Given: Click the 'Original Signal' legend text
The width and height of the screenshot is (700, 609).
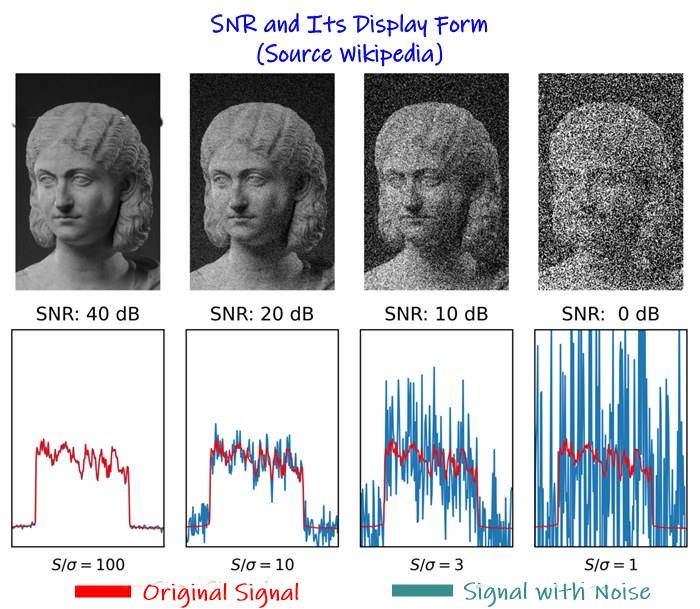Looking at the screenshot, I should (221, 593).
